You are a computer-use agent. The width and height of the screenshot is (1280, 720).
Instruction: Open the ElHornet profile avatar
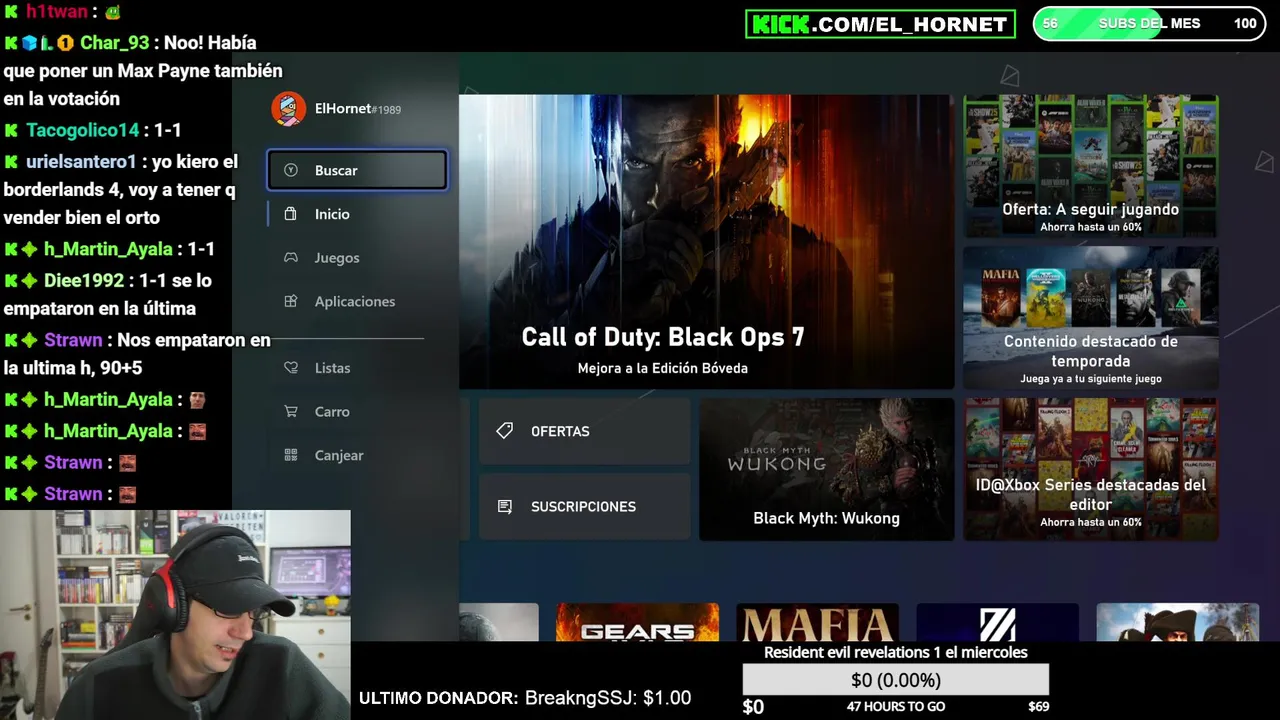[289, 109]
